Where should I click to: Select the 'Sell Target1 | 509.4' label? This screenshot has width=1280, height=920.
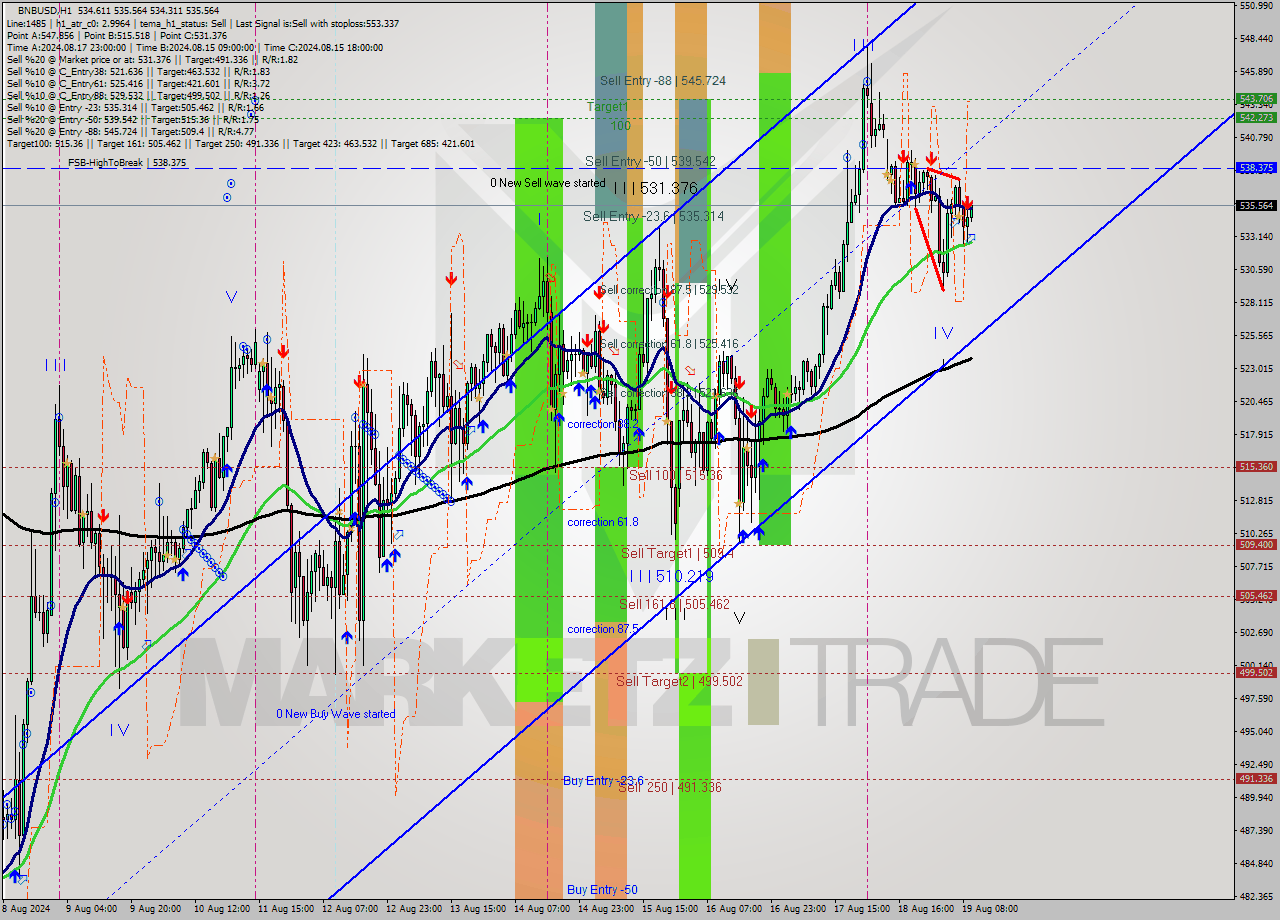[677, 553]
